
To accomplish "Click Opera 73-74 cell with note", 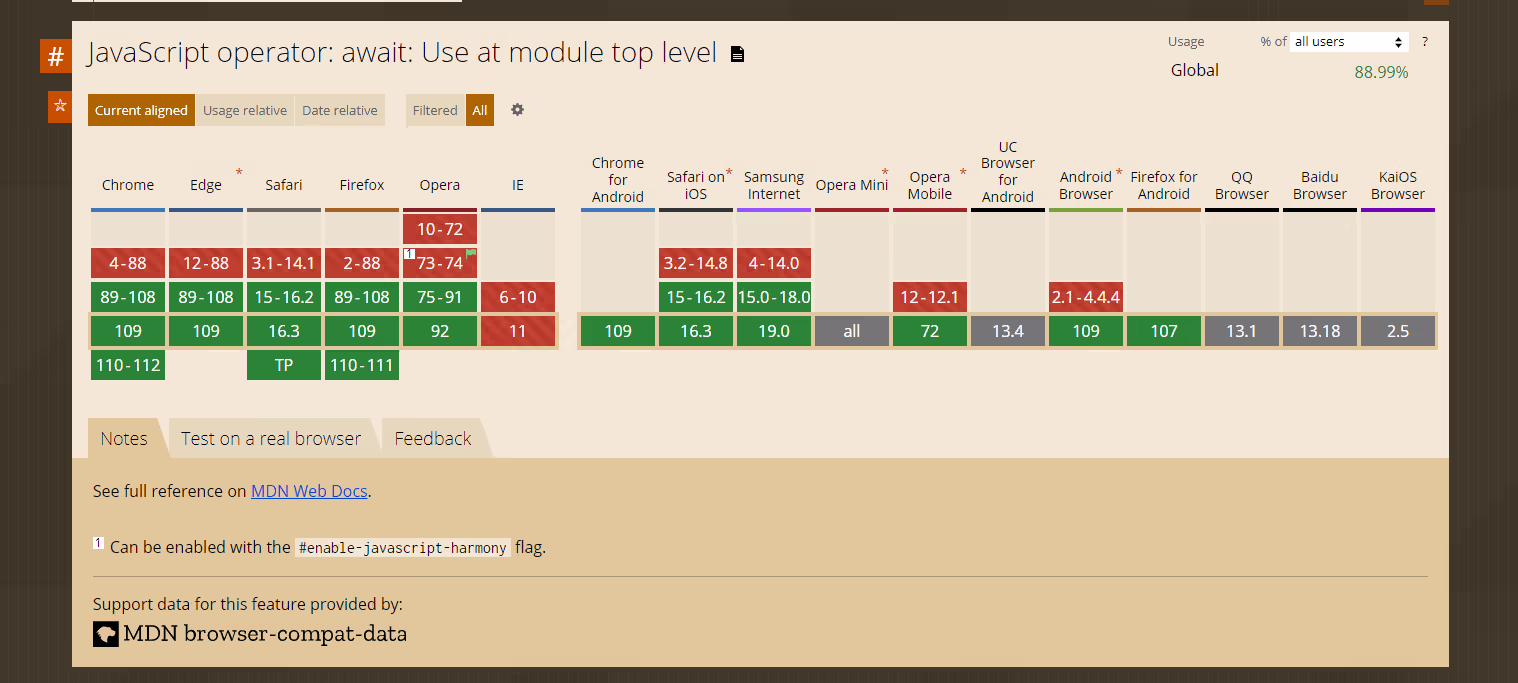I will (440, 263).
